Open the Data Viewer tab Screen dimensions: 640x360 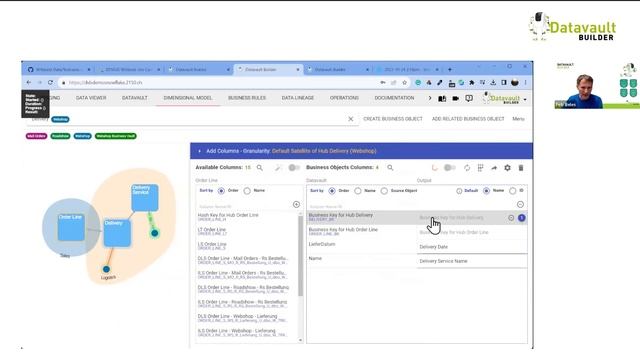[91, 98]
